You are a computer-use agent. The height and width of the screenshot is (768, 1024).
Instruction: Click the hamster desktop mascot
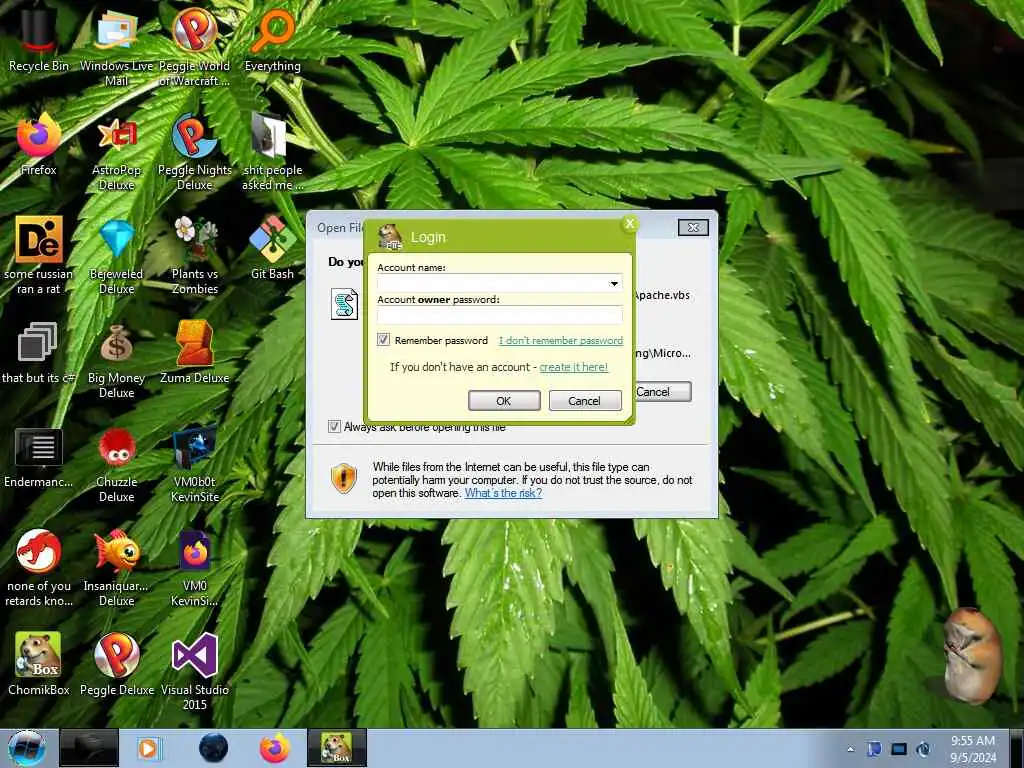[x=972, y=656]
